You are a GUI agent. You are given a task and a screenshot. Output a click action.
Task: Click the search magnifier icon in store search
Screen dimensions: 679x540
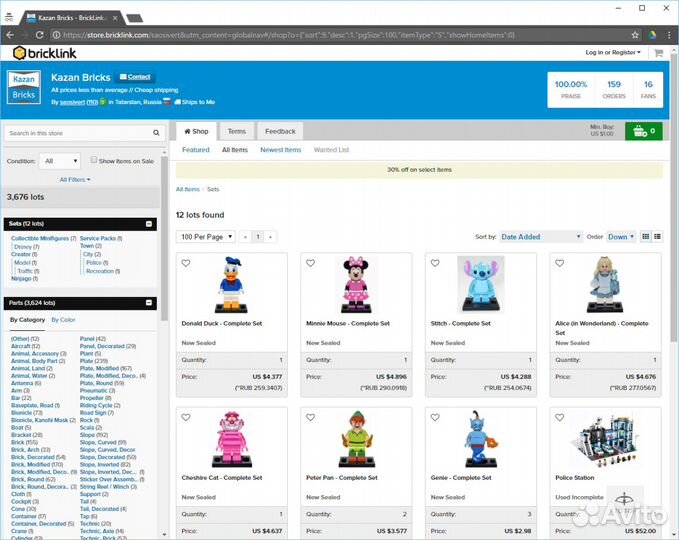(x=156, y=133)
